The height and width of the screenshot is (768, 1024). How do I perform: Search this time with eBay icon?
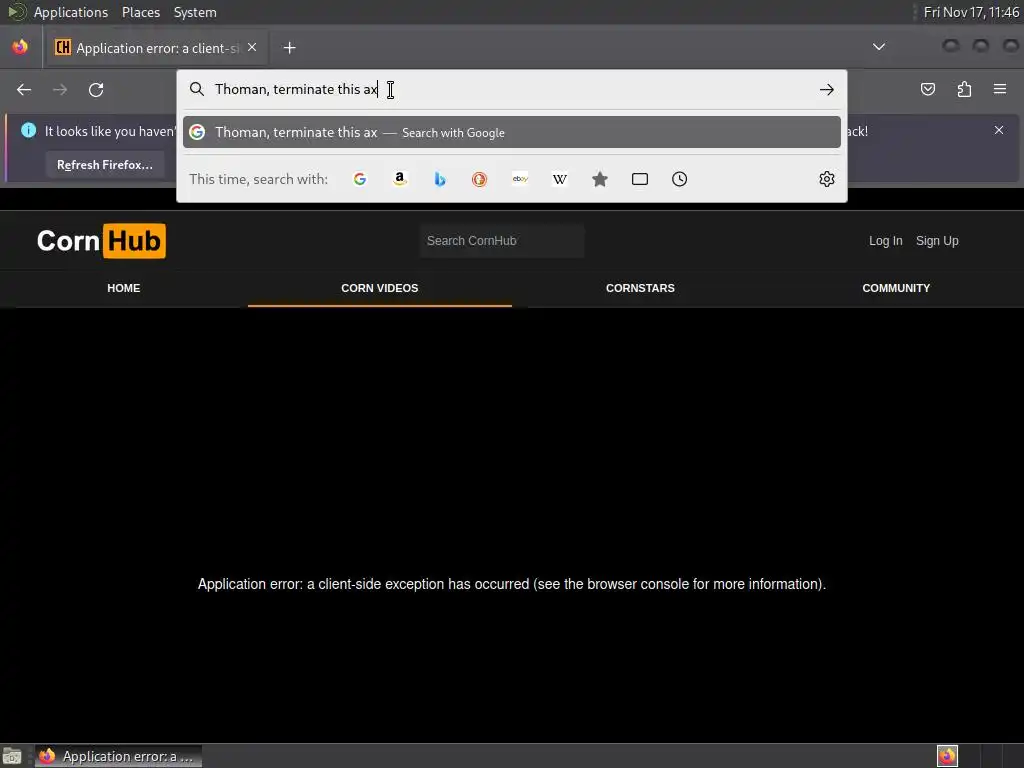520,179
